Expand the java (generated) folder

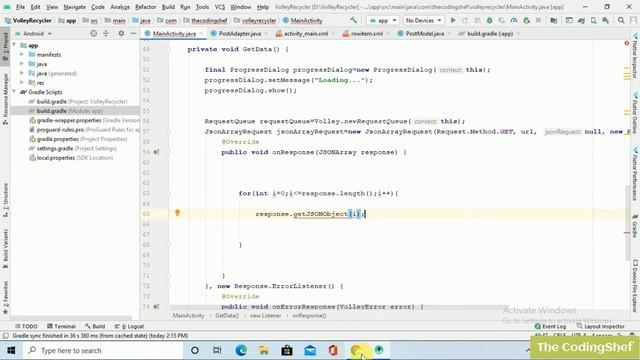click(22, 73)
